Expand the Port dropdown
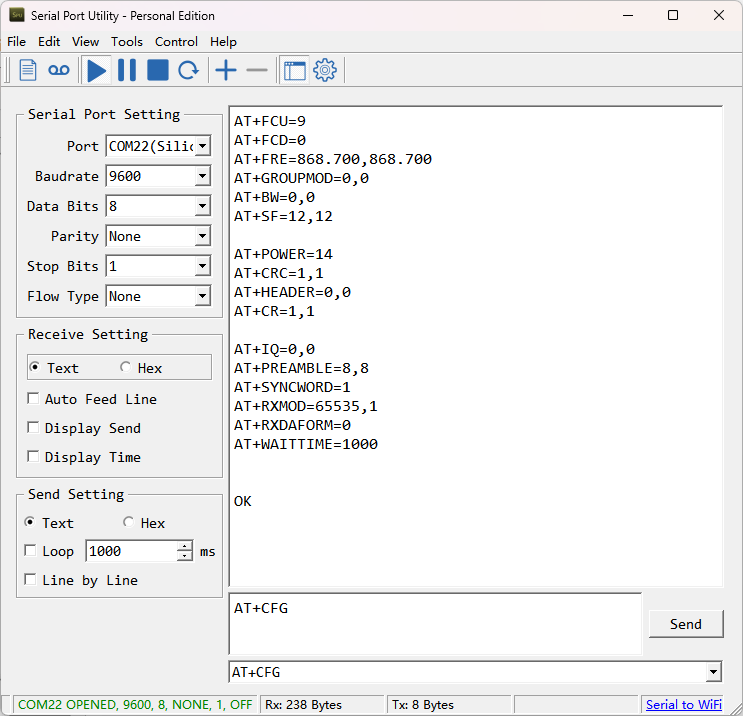This screenshot has width=743, height=716. 202,146
